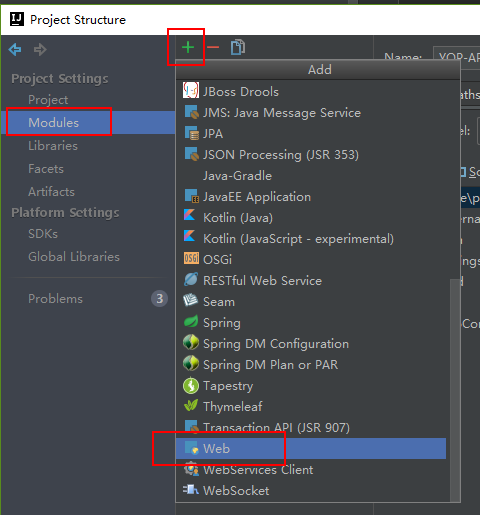Click the forward navigation arrow
Viewport: 480px width, 515px height.
[40, 50]
